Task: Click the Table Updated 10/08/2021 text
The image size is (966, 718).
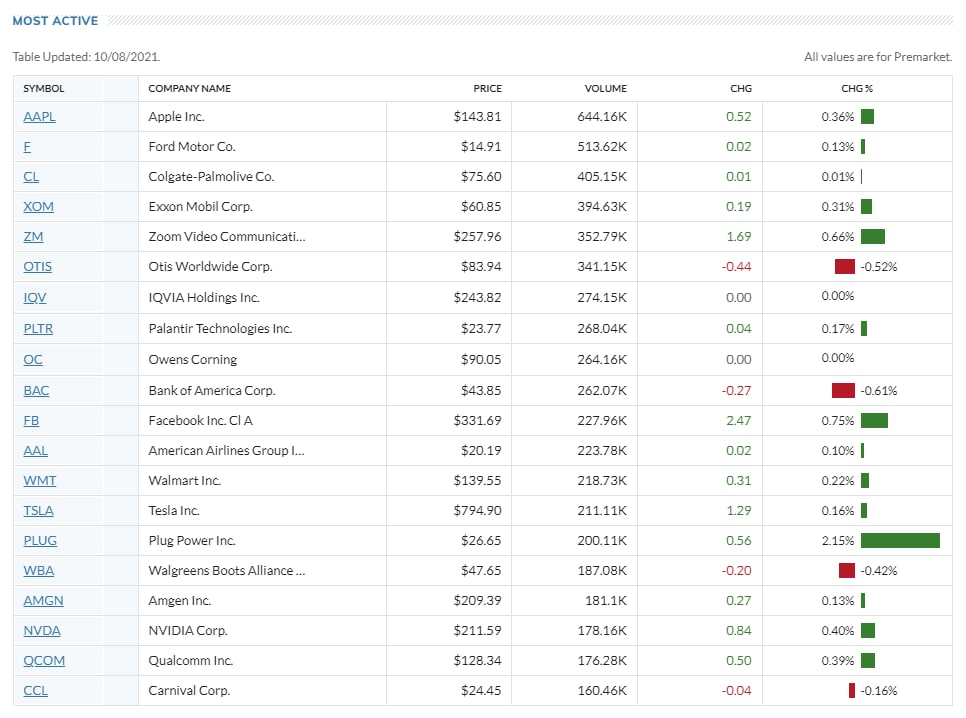Action: coord(86,57)
